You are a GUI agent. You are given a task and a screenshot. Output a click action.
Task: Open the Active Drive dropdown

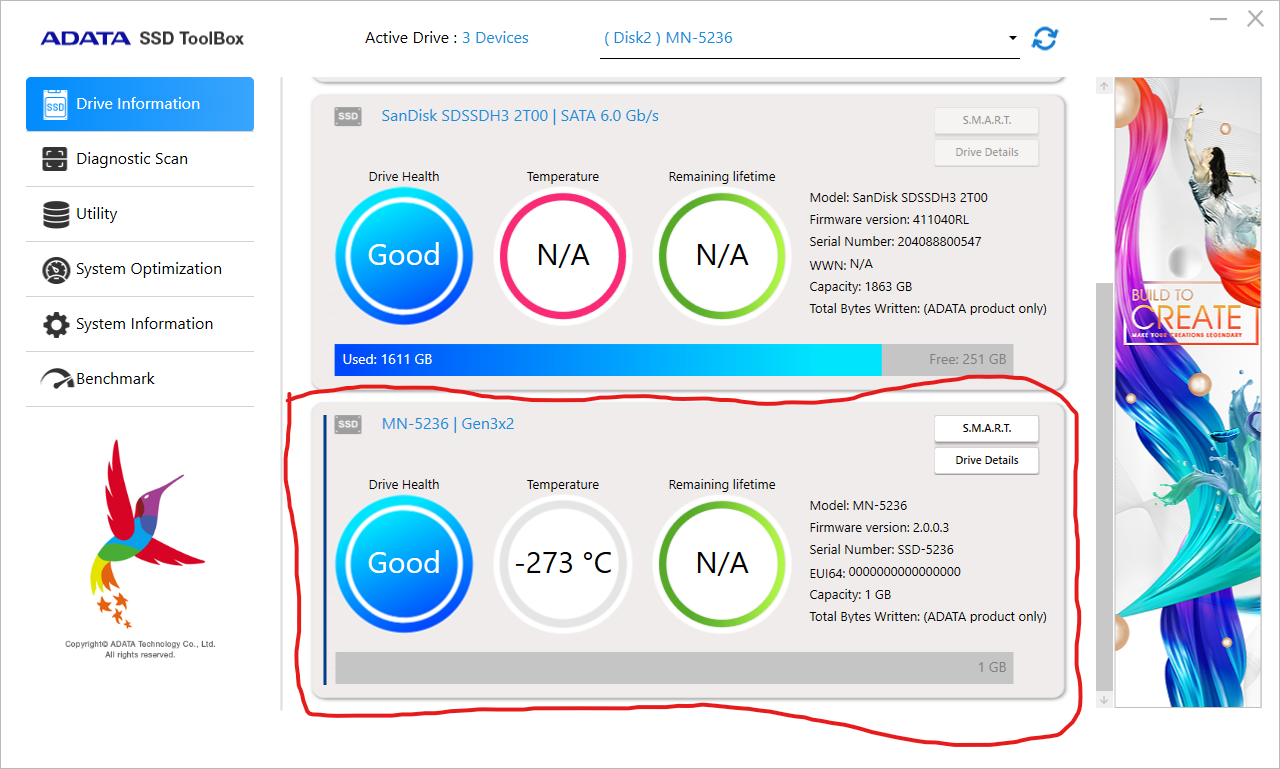(x=810, y=38)
